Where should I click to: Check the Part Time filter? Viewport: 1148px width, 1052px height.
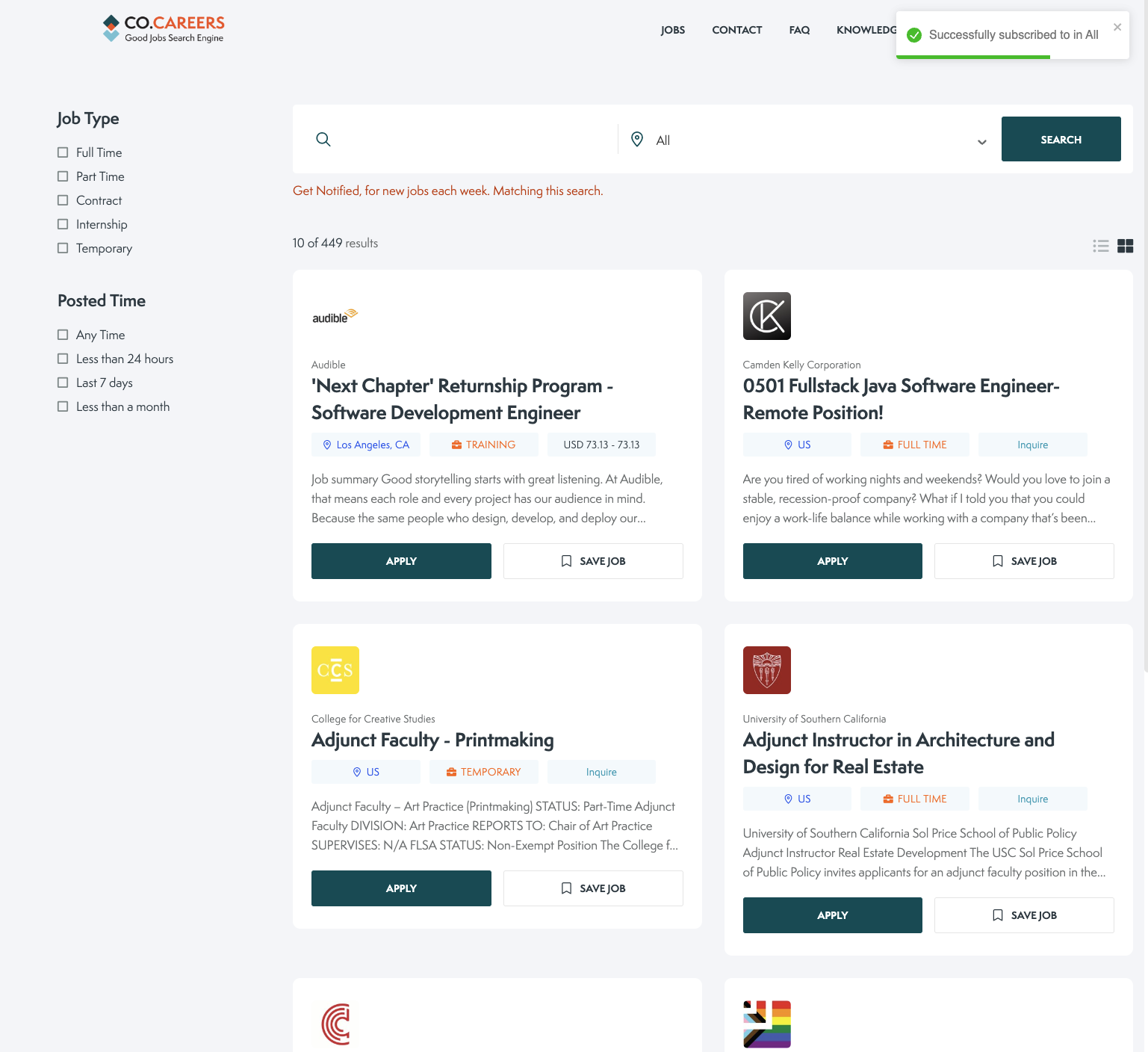(63, 176)
